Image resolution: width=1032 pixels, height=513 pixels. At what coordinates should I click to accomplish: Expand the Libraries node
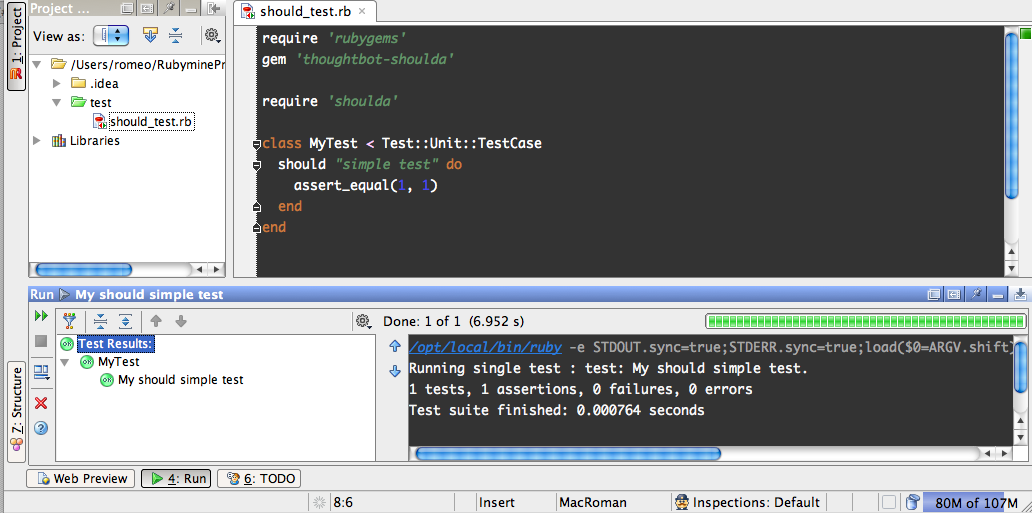37,140
